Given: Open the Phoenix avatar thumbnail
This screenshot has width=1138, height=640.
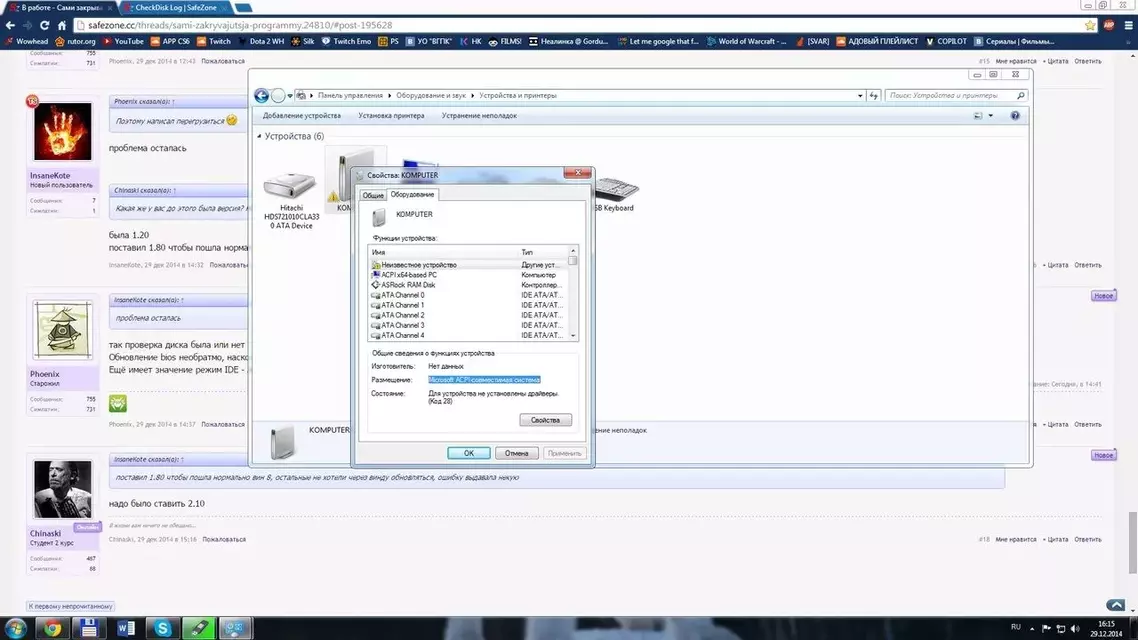Looking at the screenshot, I should [62, 330].
